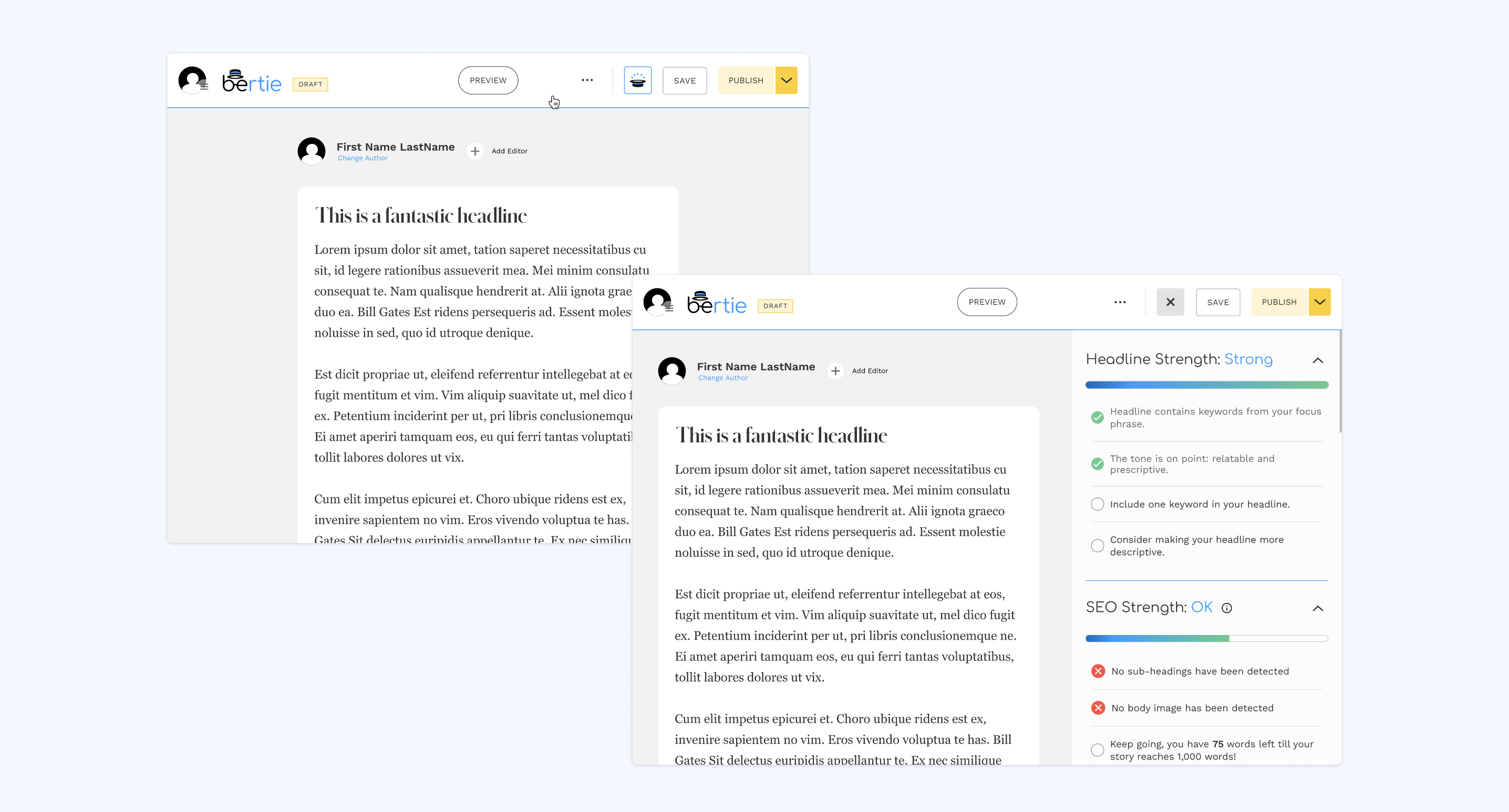
Task: Click the Headline Strength progress bar
Action: (x=1206, y=384)
